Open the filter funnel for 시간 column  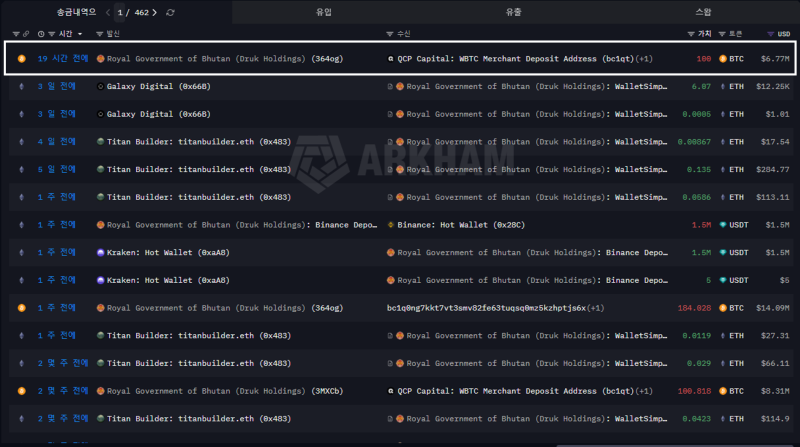click(52, 34)
